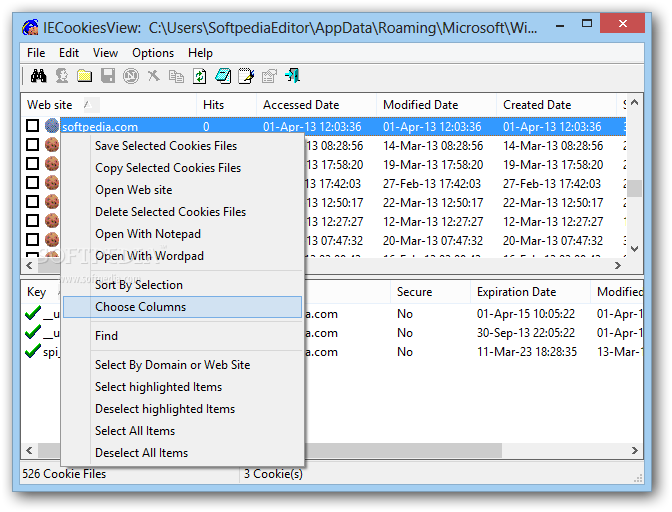This screenshot has height=512, width=672.
Task: Click lower pane horizontal scroll right arrow
Action: 635,451
